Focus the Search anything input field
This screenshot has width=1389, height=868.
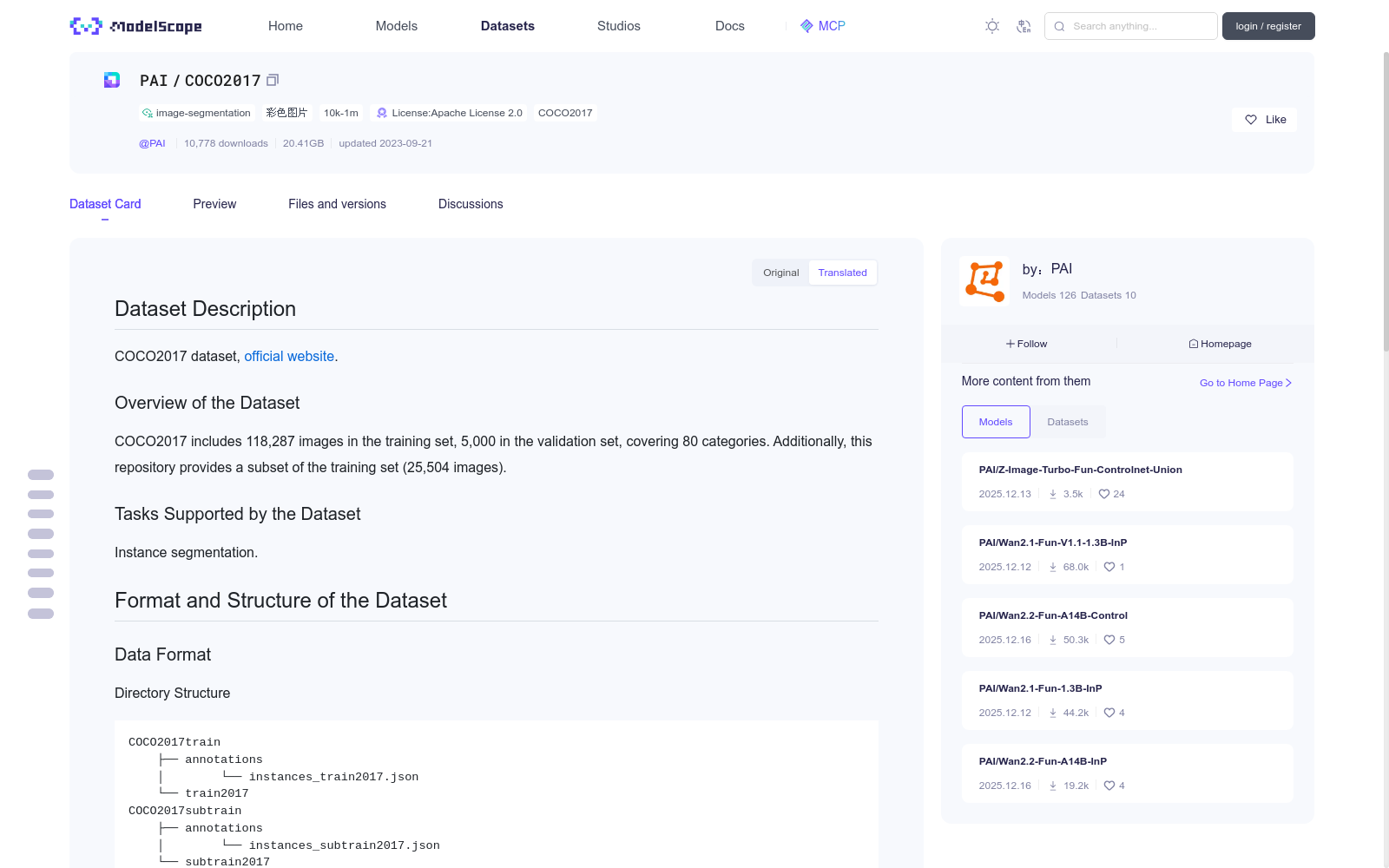[x=1131, y=26]
